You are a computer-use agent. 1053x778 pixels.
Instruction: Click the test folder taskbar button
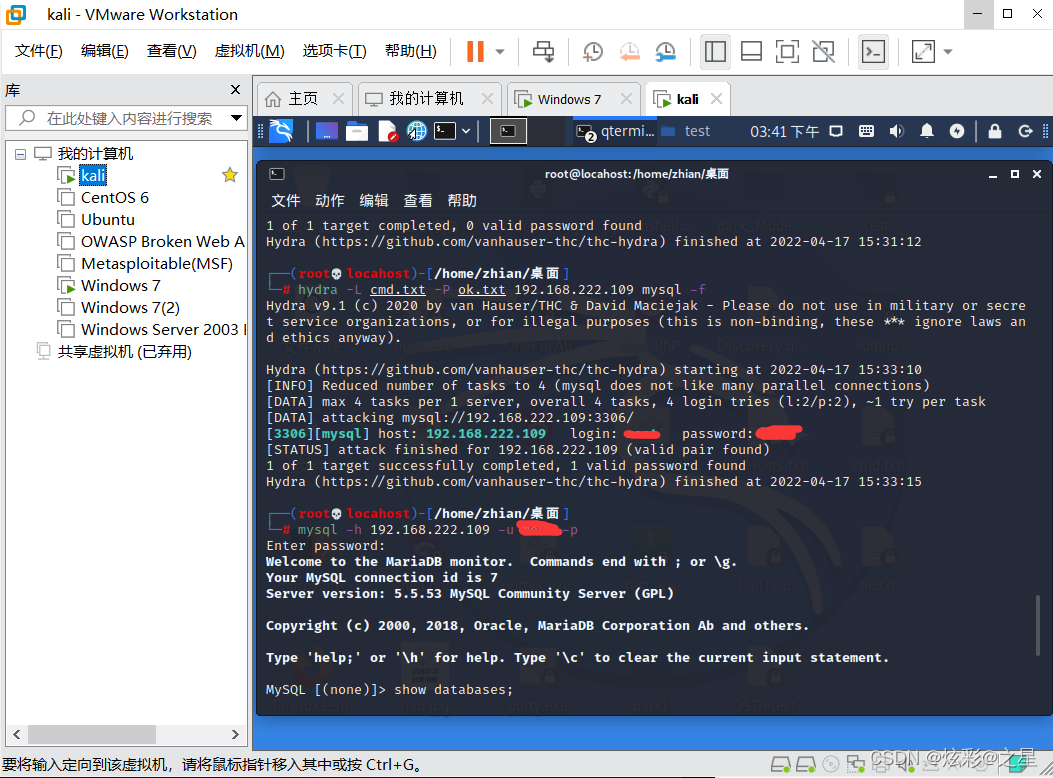[x=686, y=132]
